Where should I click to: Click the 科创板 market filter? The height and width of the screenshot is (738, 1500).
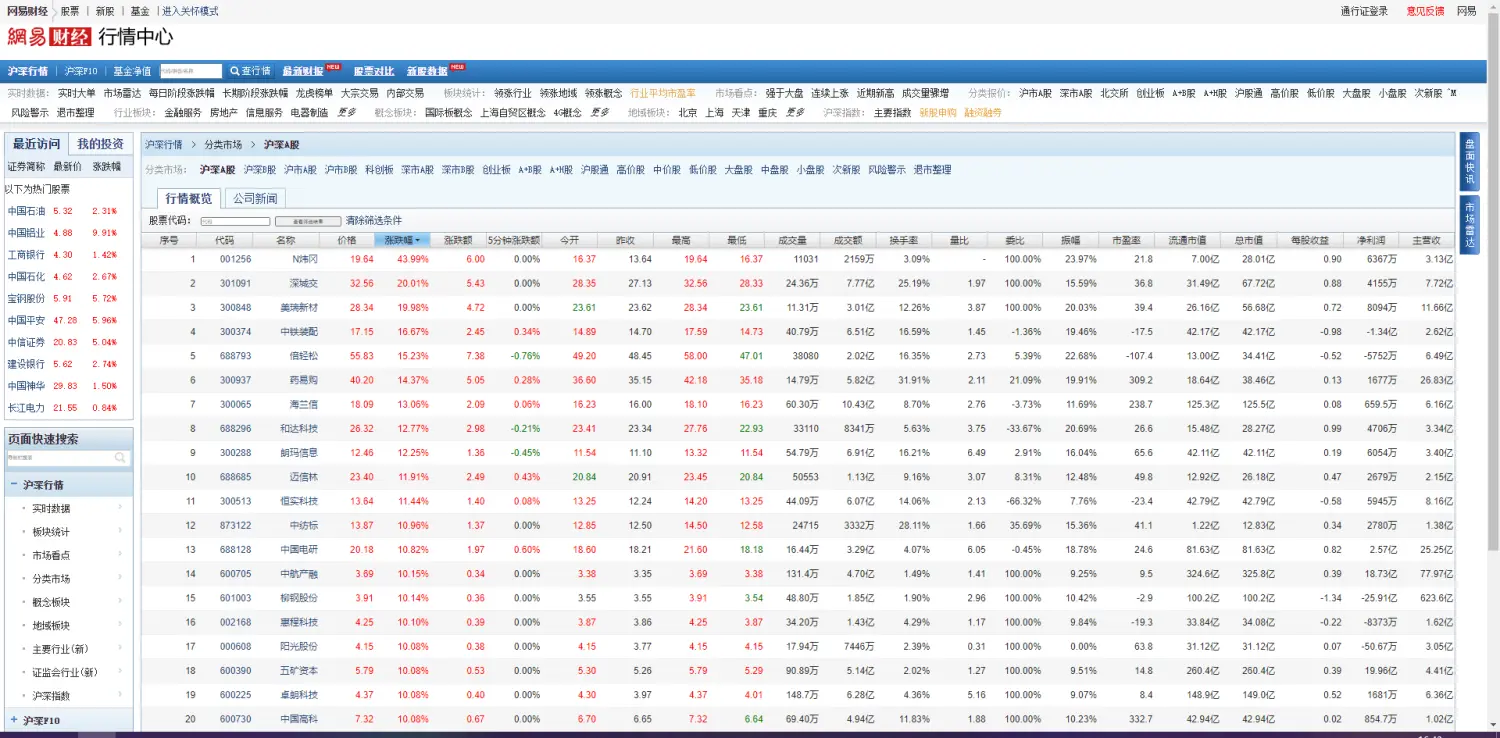pyautogui.click(x=379, y=170)
